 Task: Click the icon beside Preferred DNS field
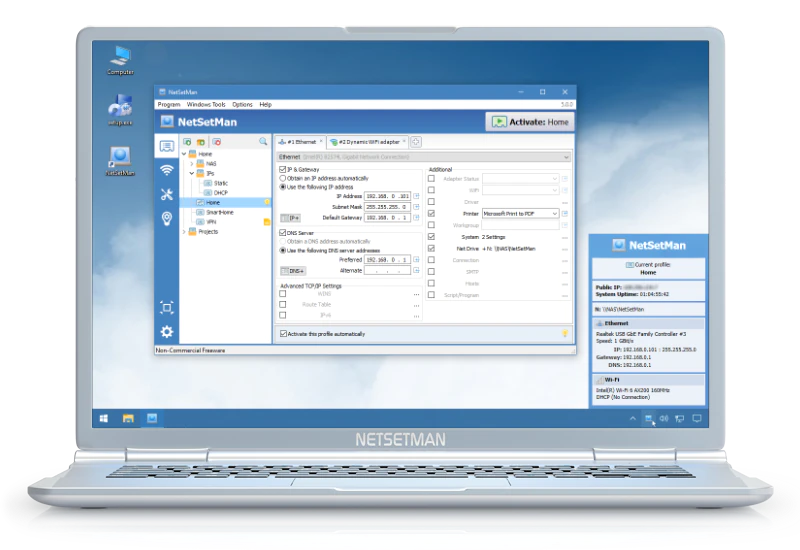[416, 260]
